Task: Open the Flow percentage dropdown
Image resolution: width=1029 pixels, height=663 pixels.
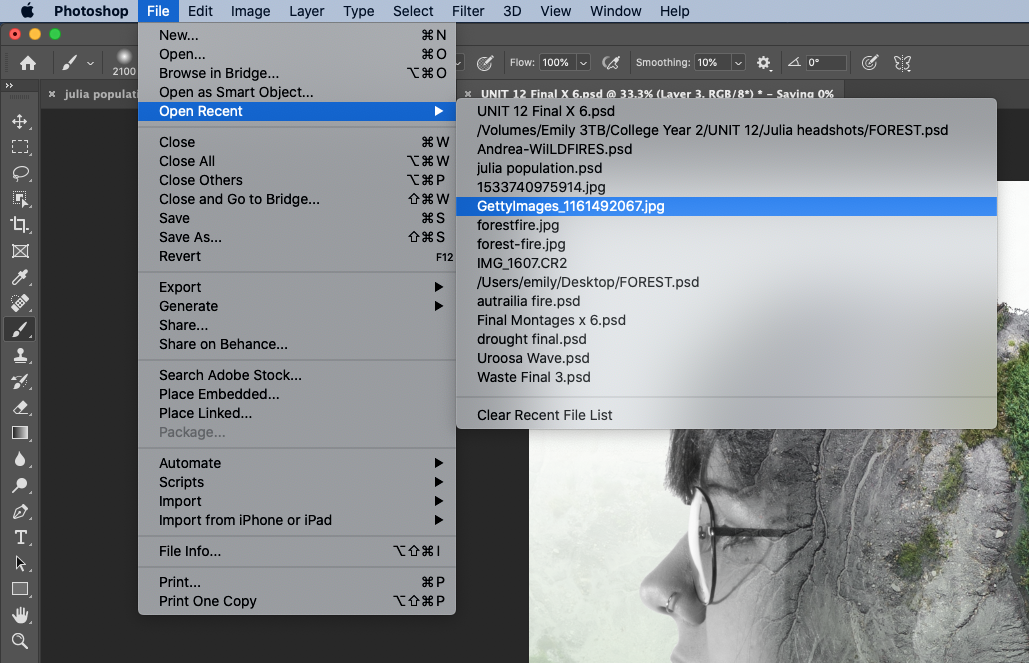Action: (x=583, y=63)
